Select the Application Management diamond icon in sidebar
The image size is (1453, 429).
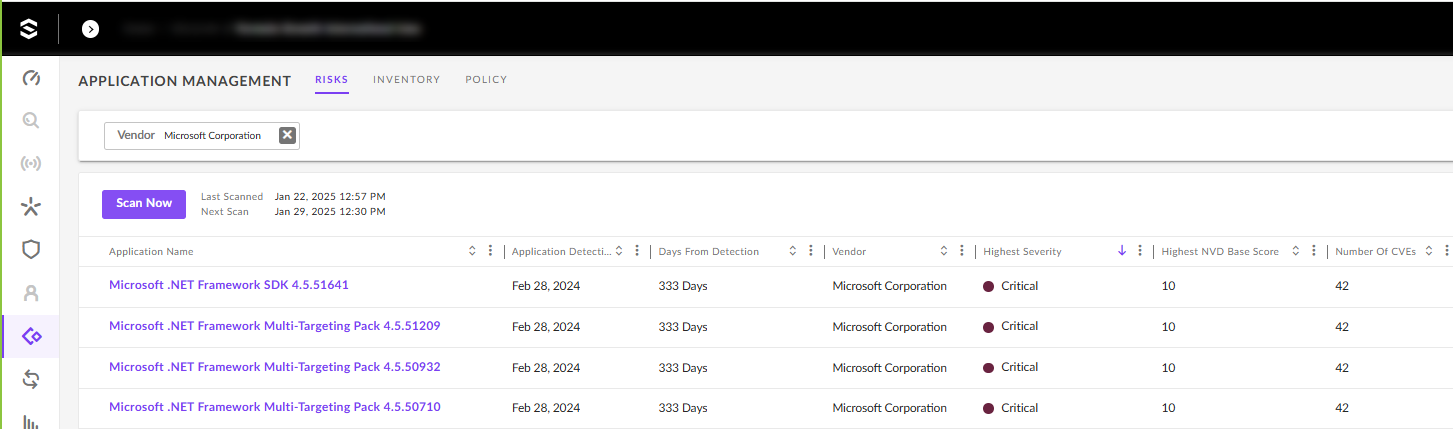coord(31,336)
